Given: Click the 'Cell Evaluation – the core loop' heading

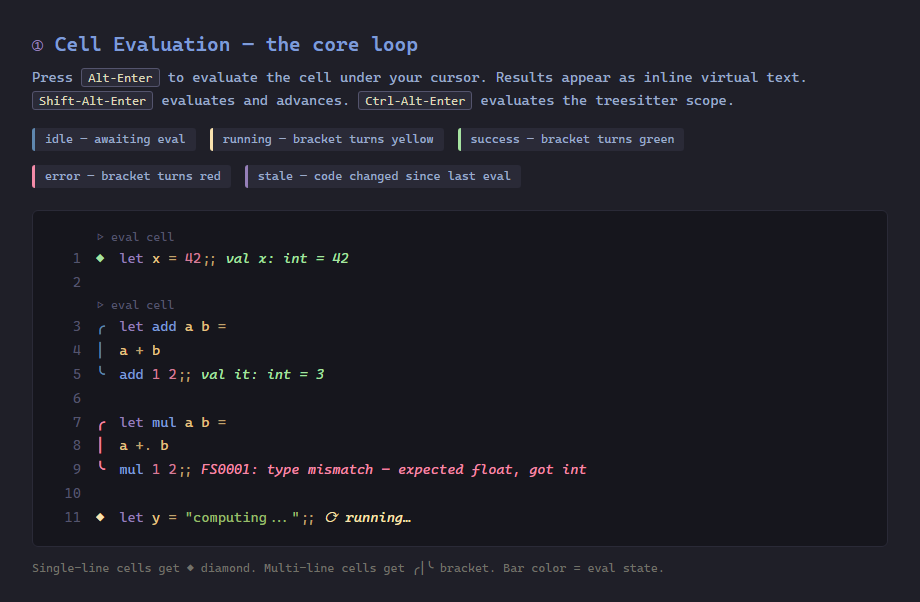Looking at the screenshot, I should (236, 45).
